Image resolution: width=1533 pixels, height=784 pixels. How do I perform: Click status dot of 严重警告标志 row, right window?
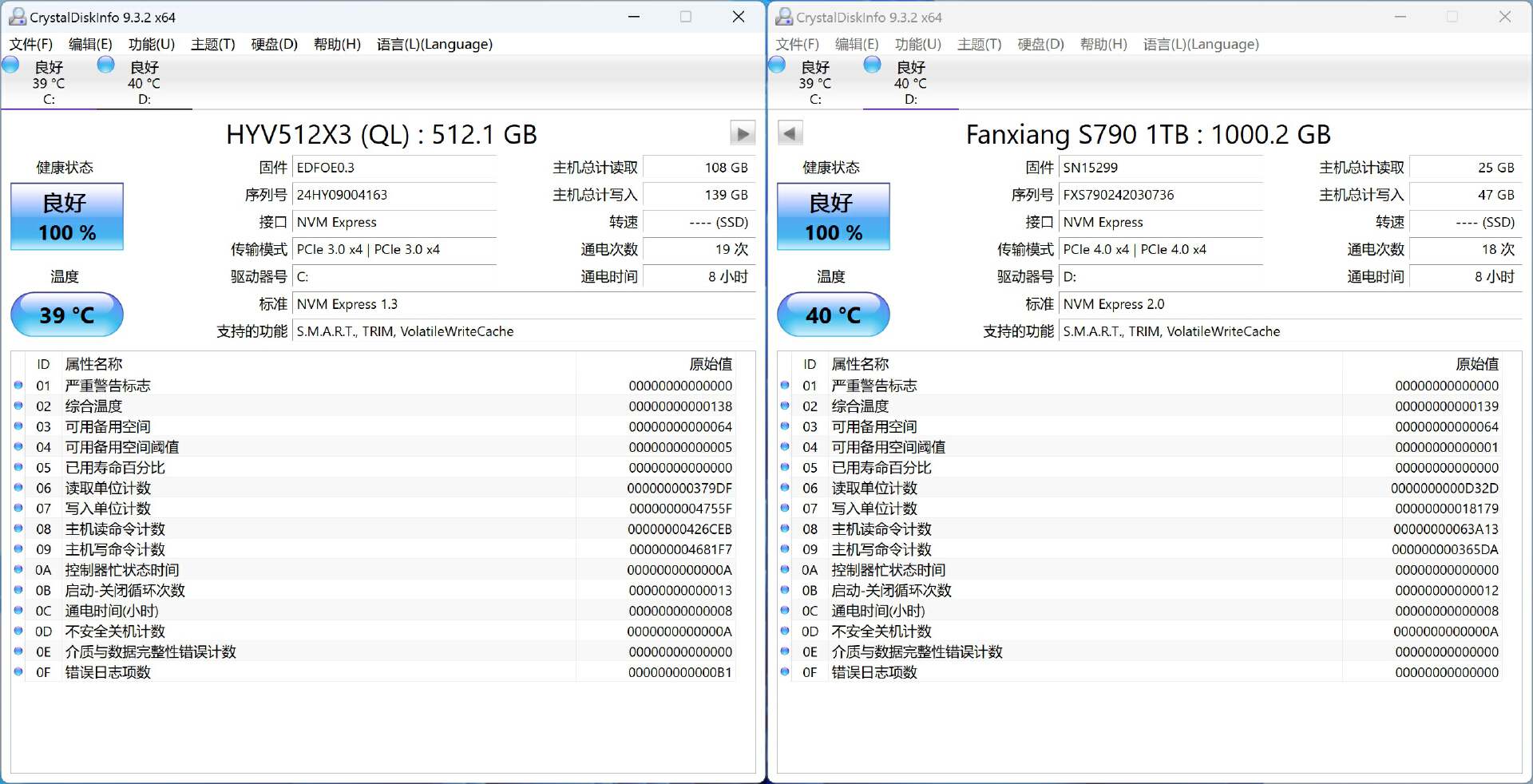click(785, 385)
